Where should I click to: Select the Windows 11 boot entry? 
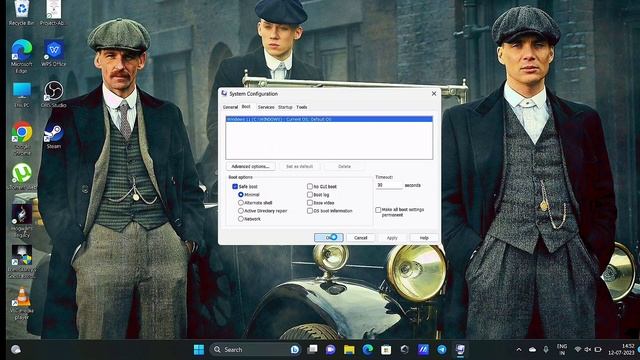329,119
